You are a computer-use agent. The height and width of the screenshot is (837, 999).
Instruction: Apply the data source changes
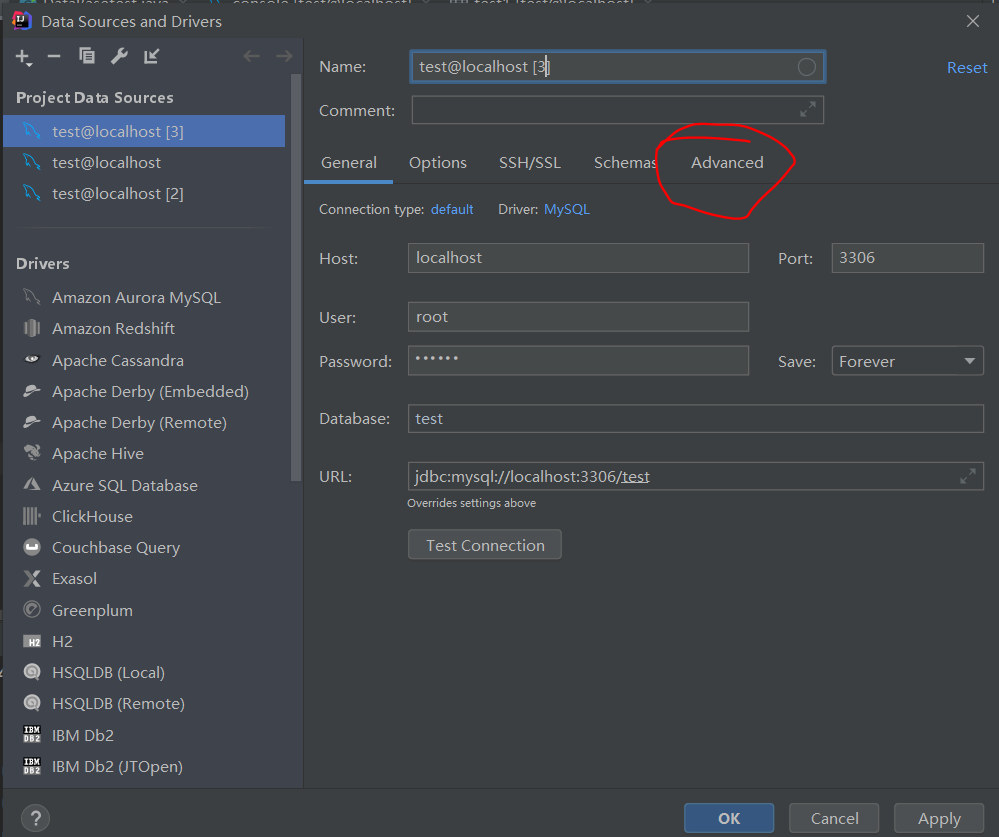click(937, 817)
